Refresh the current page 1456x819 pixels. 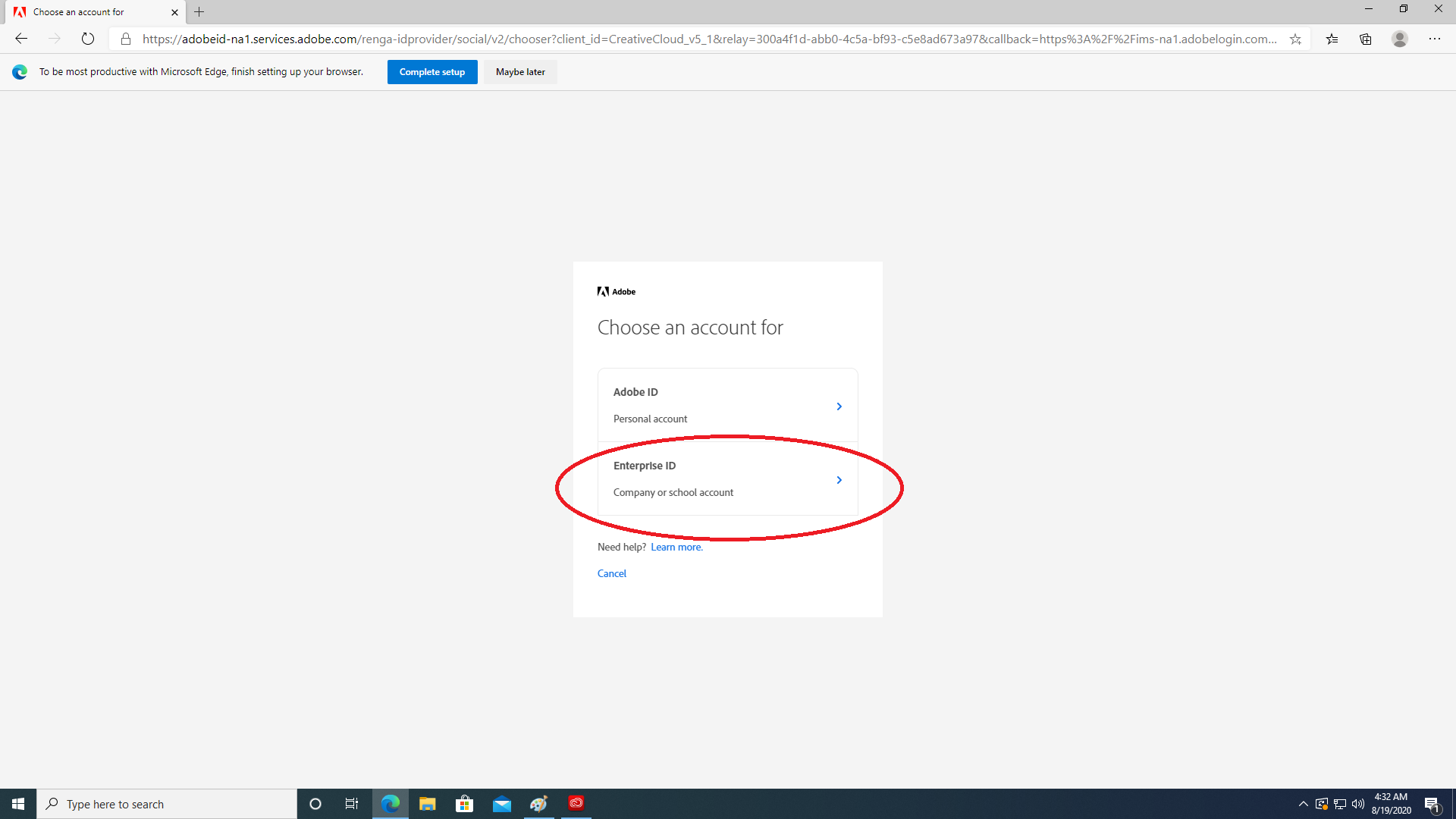point(88,39)
